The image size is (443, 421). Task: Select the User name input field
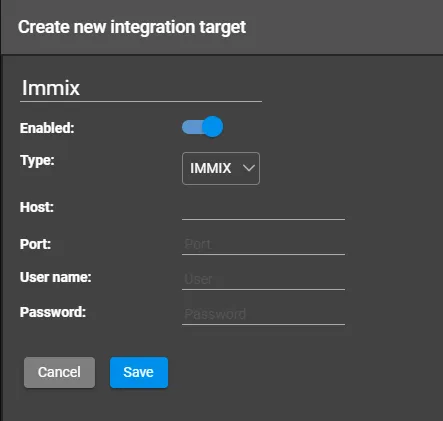[x=263, y=279]
